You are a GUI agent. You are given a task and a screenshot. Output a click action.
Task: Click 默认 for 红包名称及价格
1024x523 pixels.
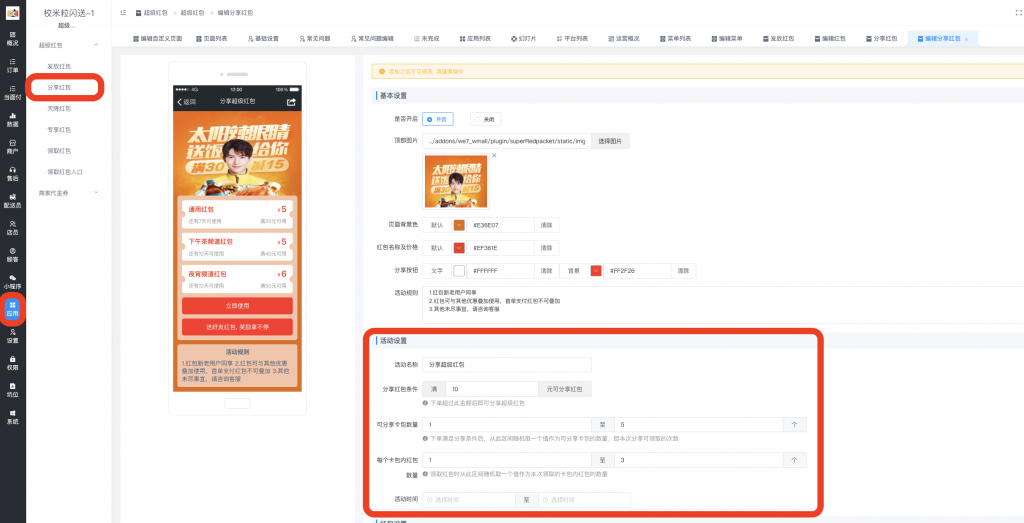click(x=437, y=248)
